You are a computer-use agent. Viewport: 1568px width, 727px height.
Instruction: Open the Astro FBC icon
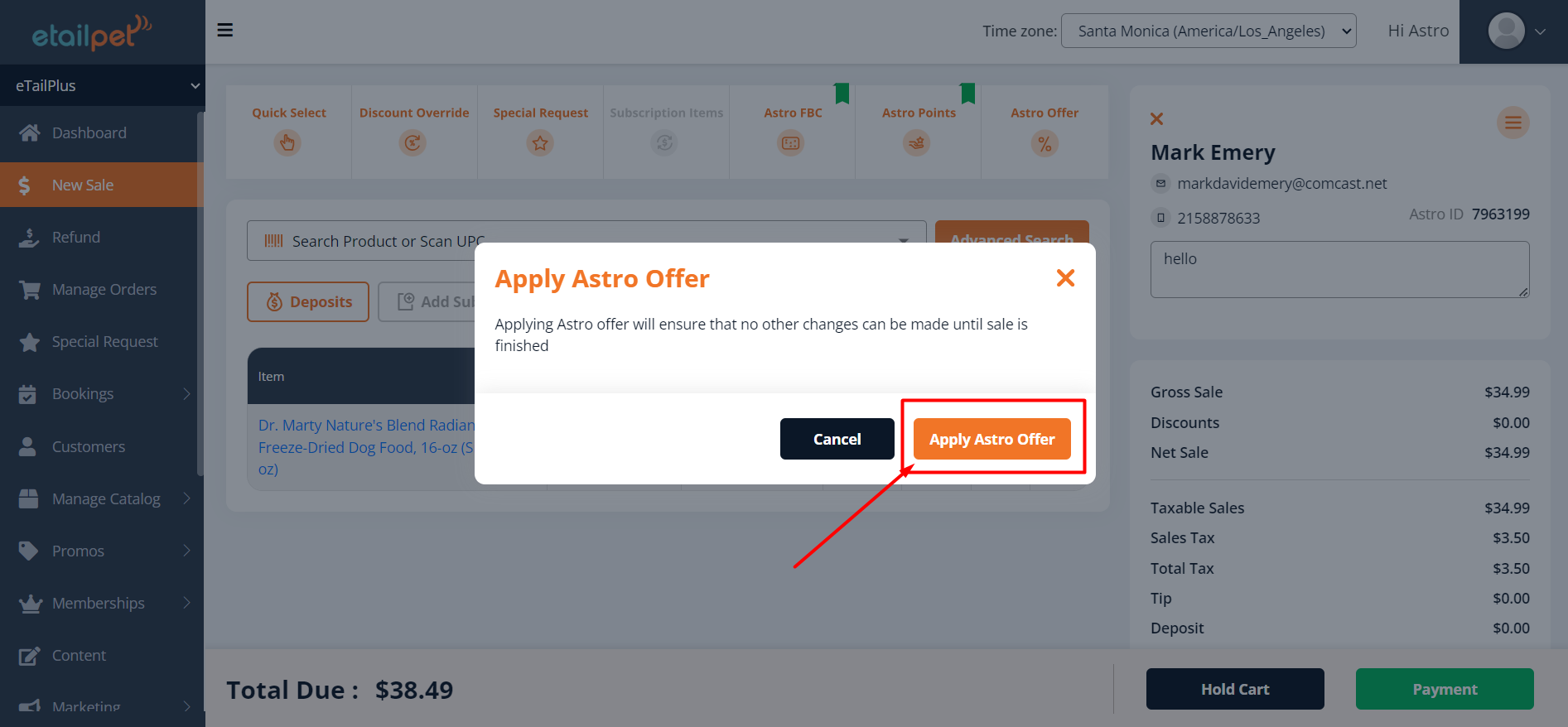[791, 143]
